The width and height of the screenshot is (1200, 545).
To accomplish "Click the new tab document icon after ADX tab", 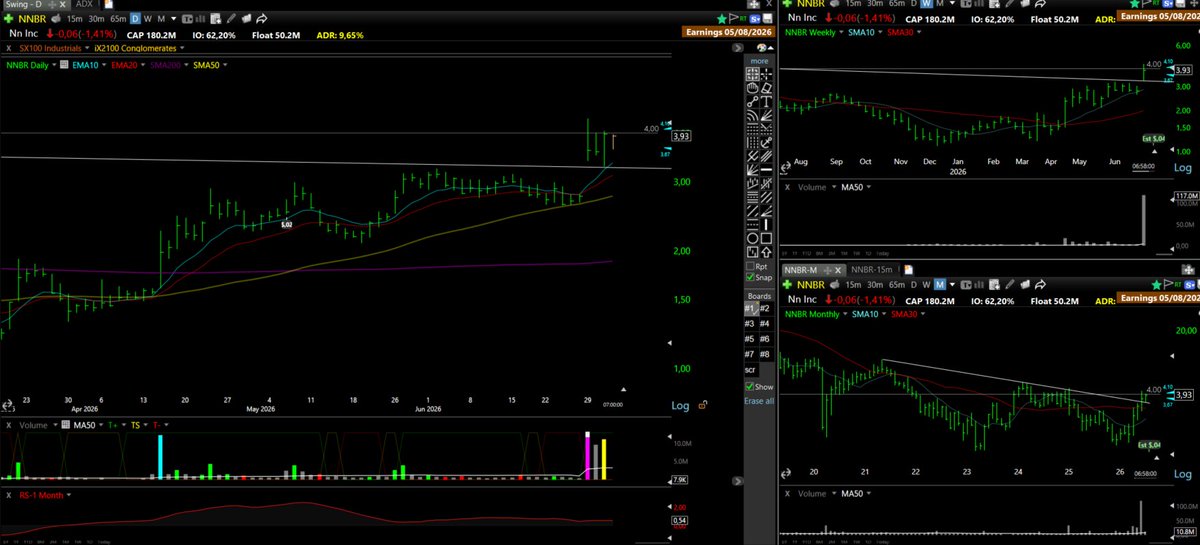I will pyautogui.click(x=108, y=4).
